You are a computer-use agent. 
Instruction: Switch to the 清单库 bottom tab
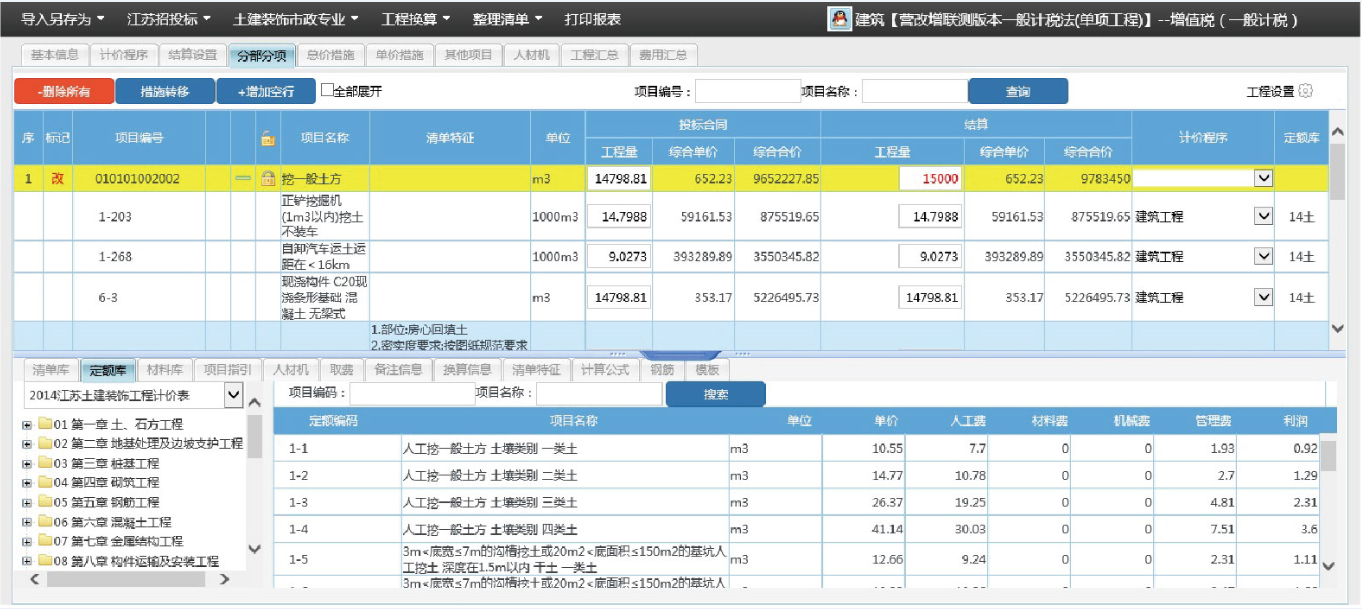[x=51, y=370]
